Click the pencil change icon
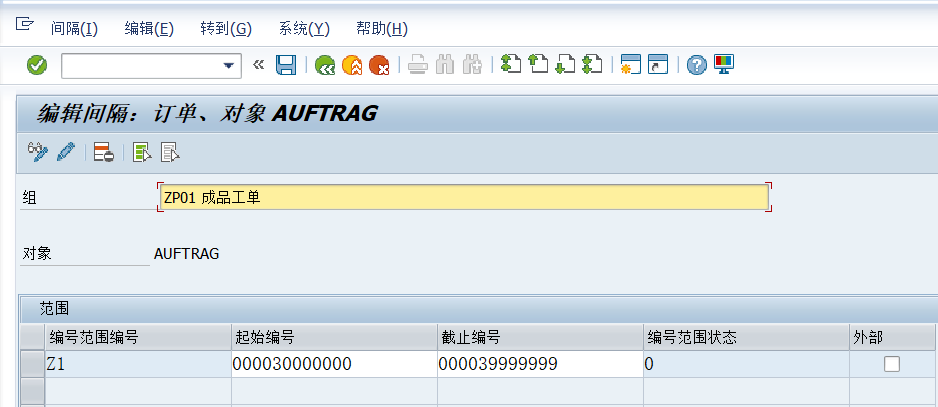 coord(65,152)
